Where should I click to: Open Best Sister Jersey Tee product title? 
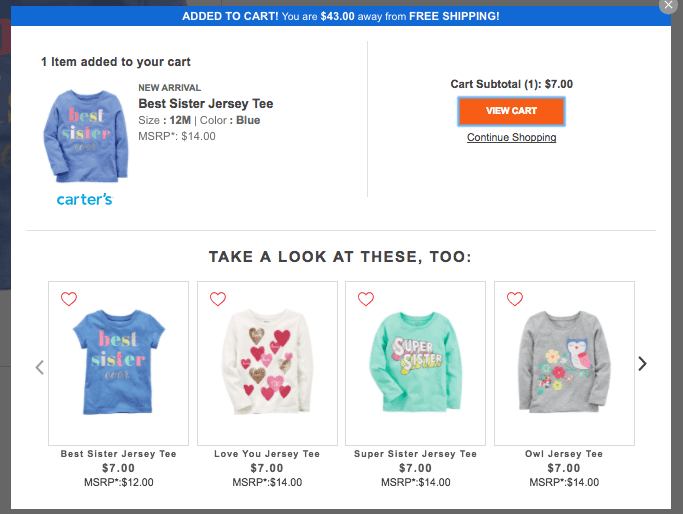click(x=205, y=104)
